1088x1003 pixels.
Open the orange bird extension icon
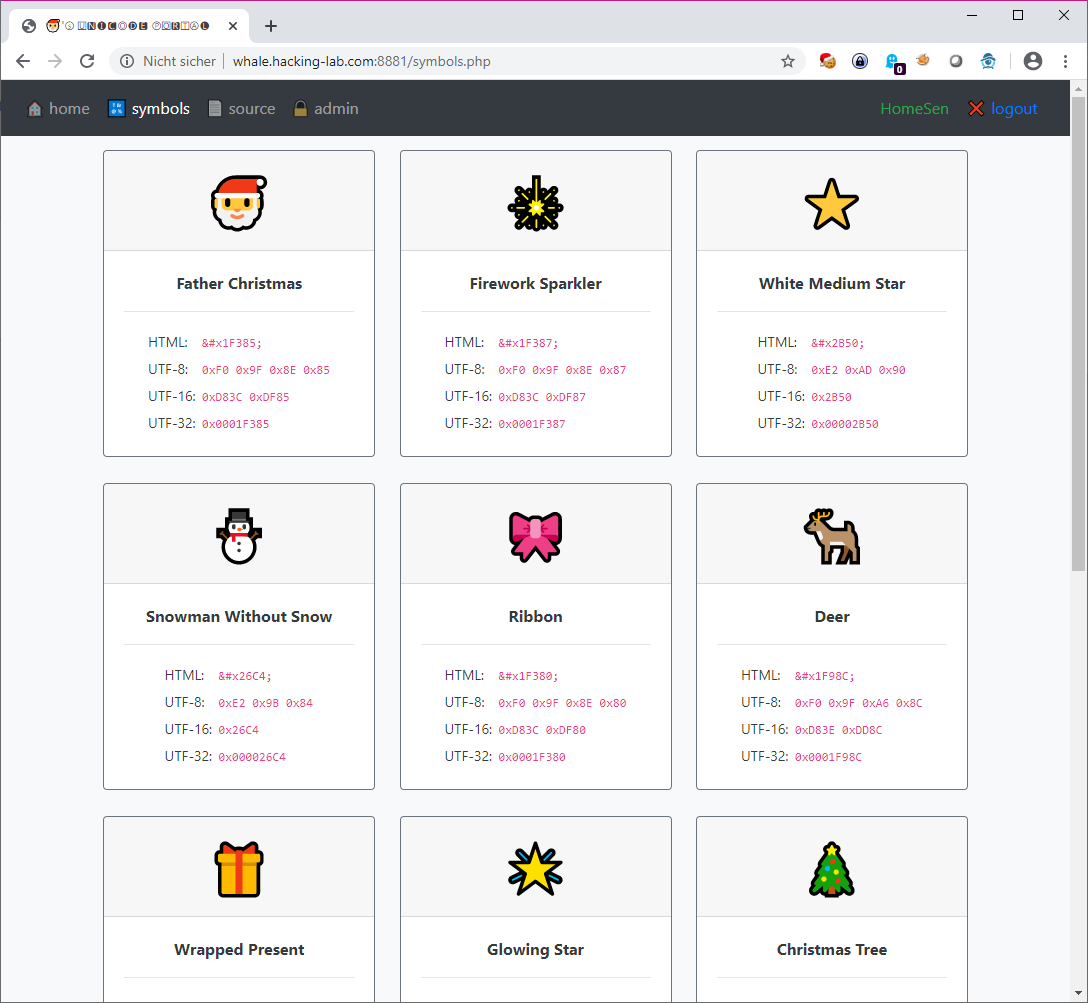click(x=923, y=60)
